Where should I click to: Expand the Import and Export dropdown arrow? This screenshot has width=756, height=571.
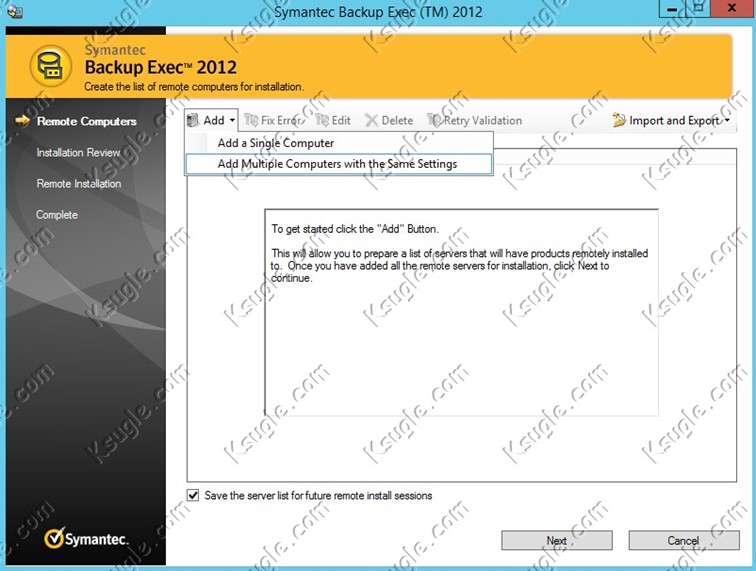pyautogui.click(x=727, y=120)
